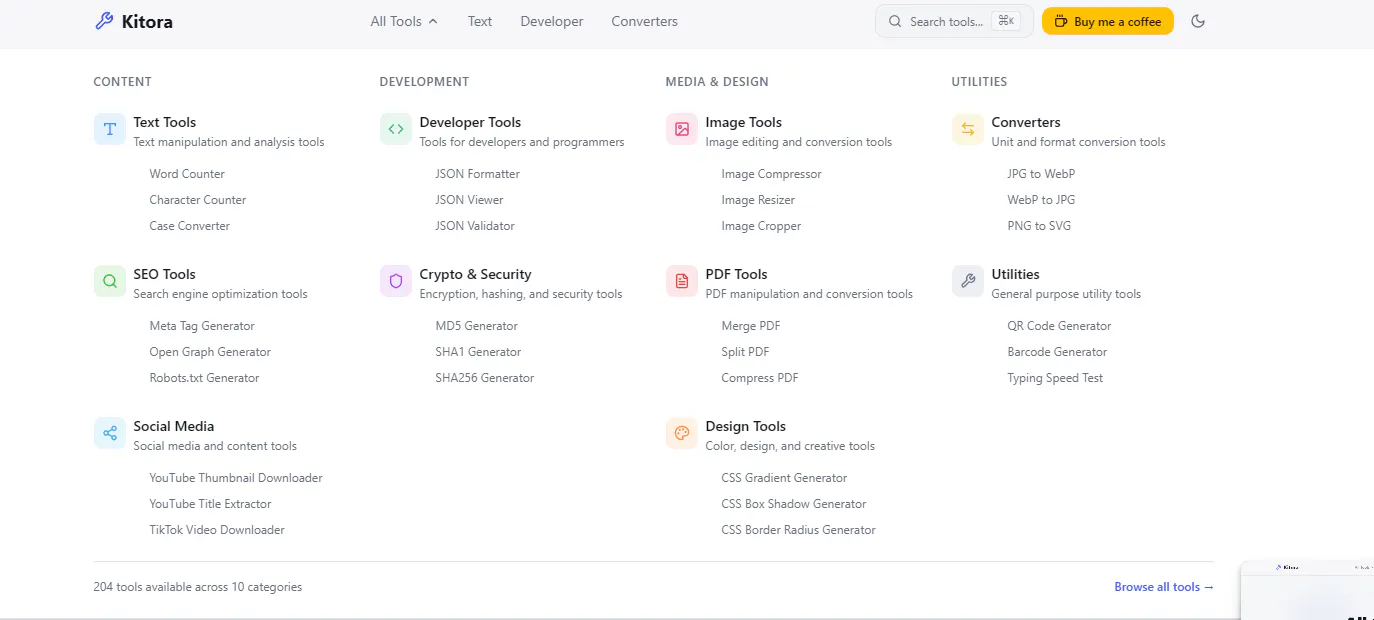The width and height of the screenshot is (1374, 620).
Task: Click the coffee cup icon in button
Action: point(1061,21)
